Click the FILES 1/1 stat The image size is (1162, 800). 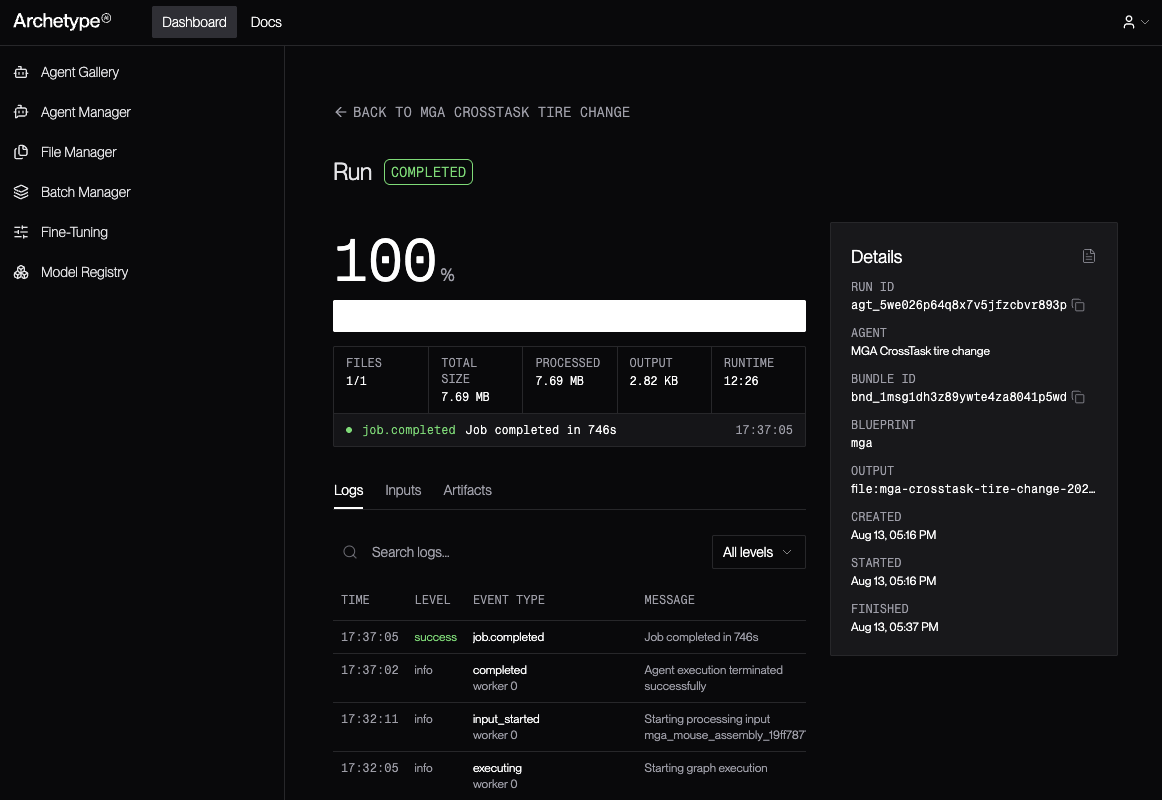coord(381,379)
